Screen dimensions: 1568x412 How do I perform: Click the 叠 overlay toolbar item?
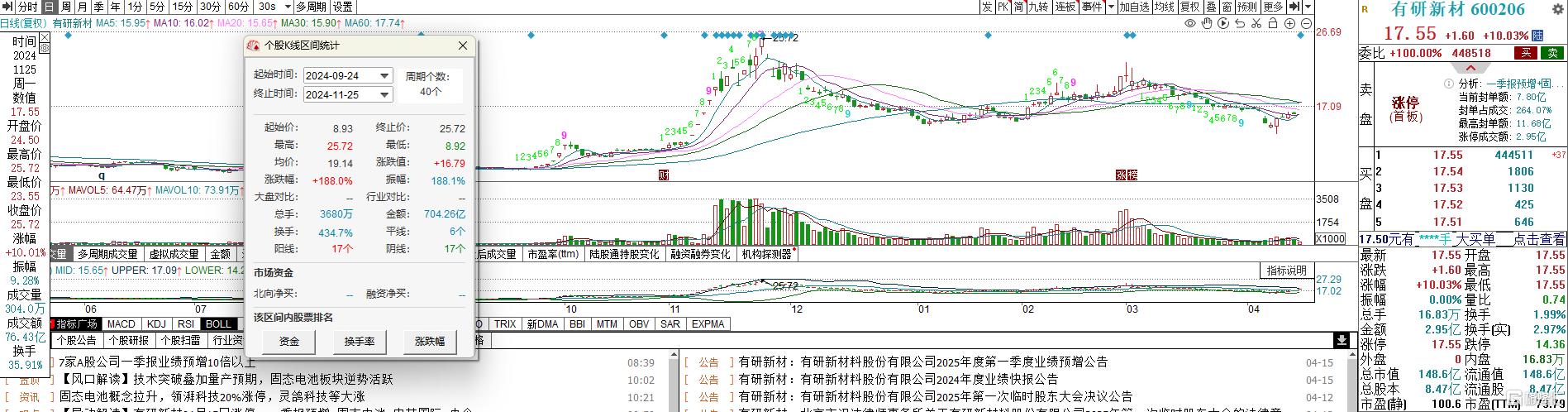point(1211,7)
